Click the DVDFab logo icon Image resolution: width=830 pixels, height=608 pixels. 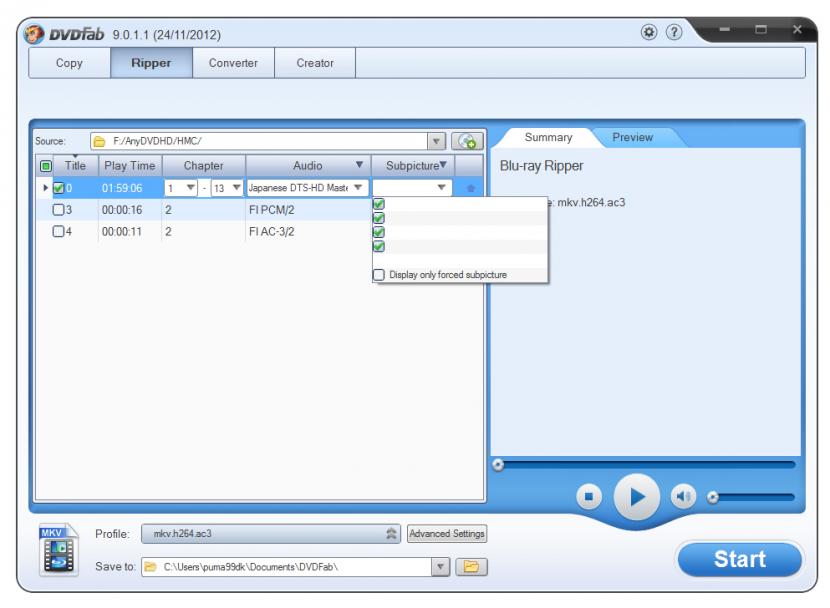(x=34, y=34)
